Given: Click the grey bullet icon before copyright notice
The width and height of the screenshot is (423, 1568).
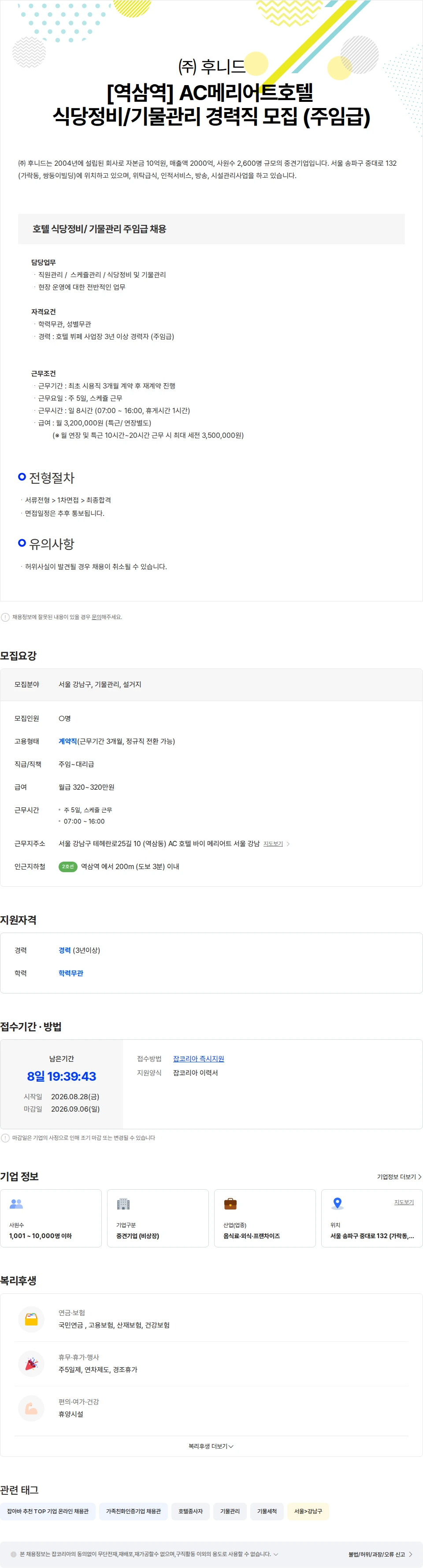Looking at the screenshot, I should 13,1554.
